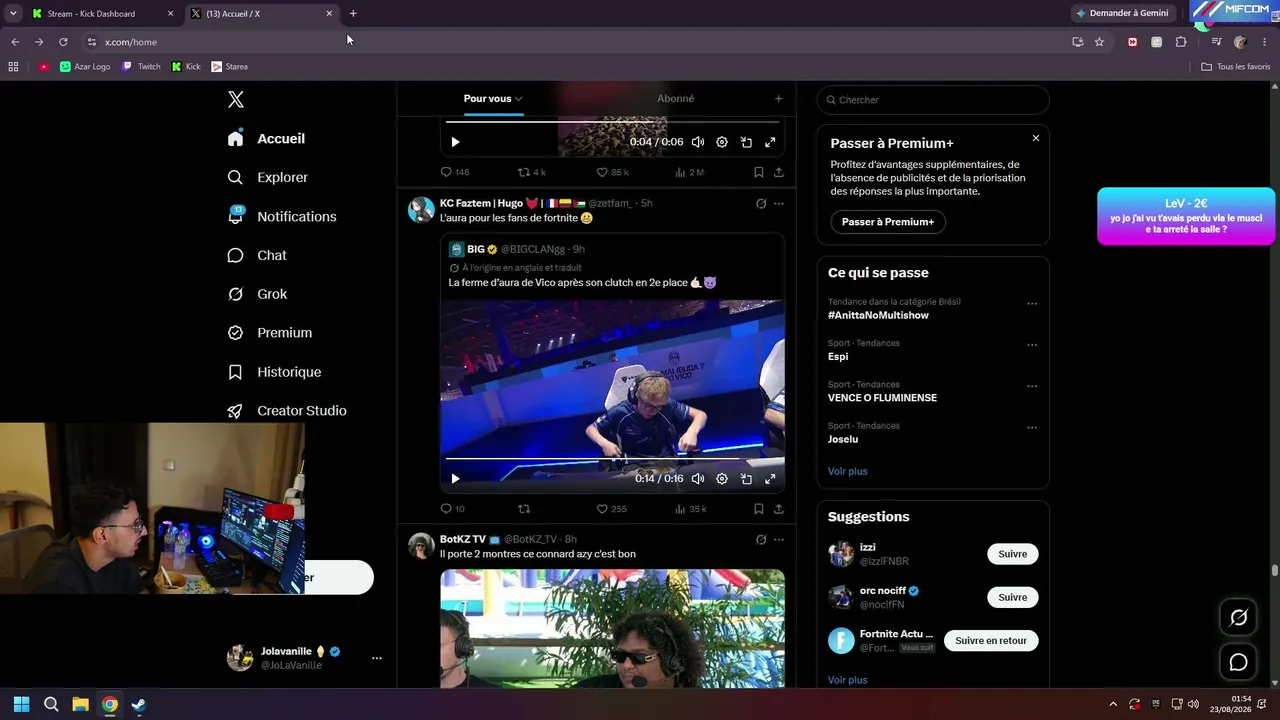Open the Explorer search page
1280x720 pixels.
[267, 177]
